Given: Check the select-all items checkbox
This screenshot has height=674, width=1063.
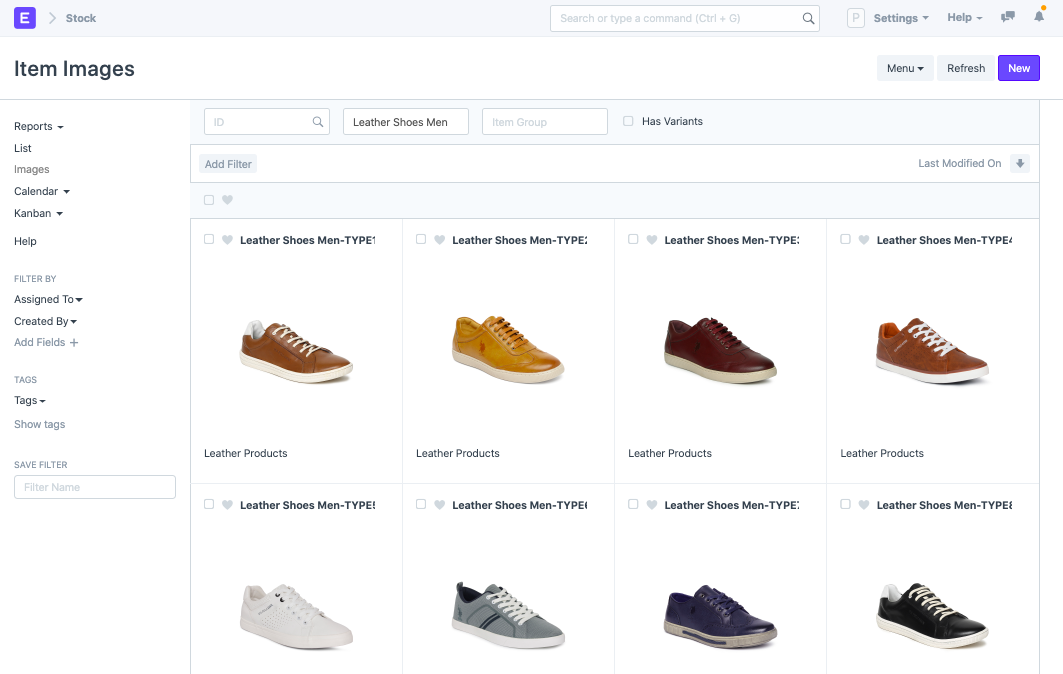Looking at the screenshot, I should pos(209,200).
